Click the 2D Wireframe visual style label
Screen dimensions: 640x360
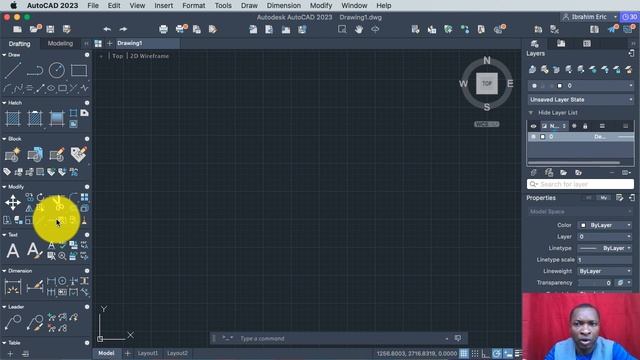[x=149, y=56]
